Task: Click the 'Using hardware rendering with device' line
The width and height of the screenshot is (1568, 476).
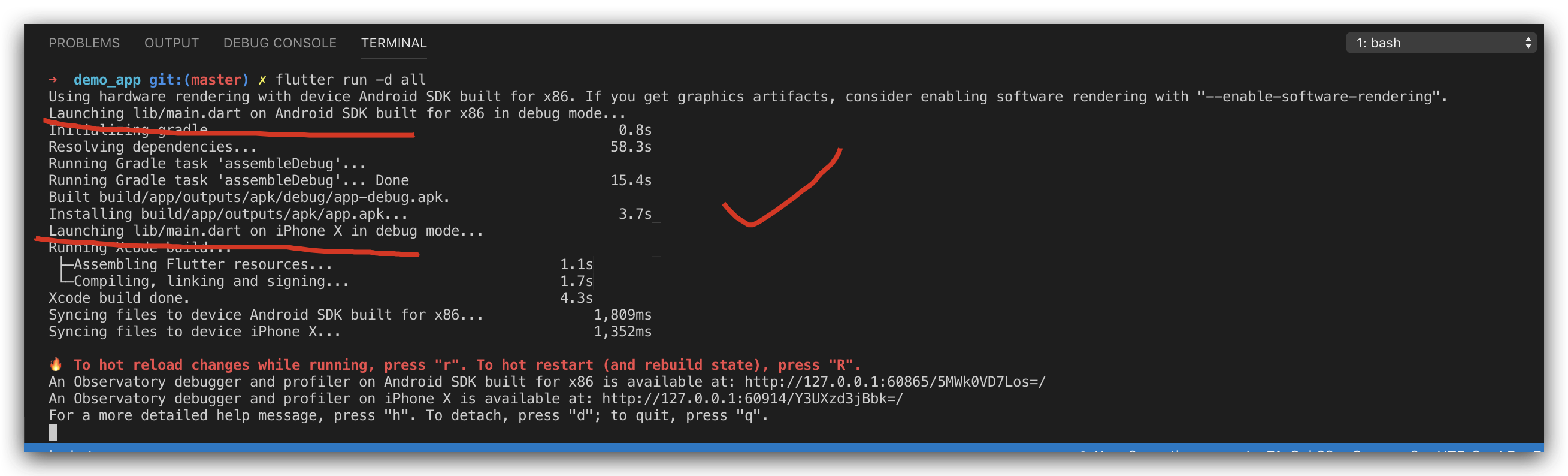Action: 748,97
